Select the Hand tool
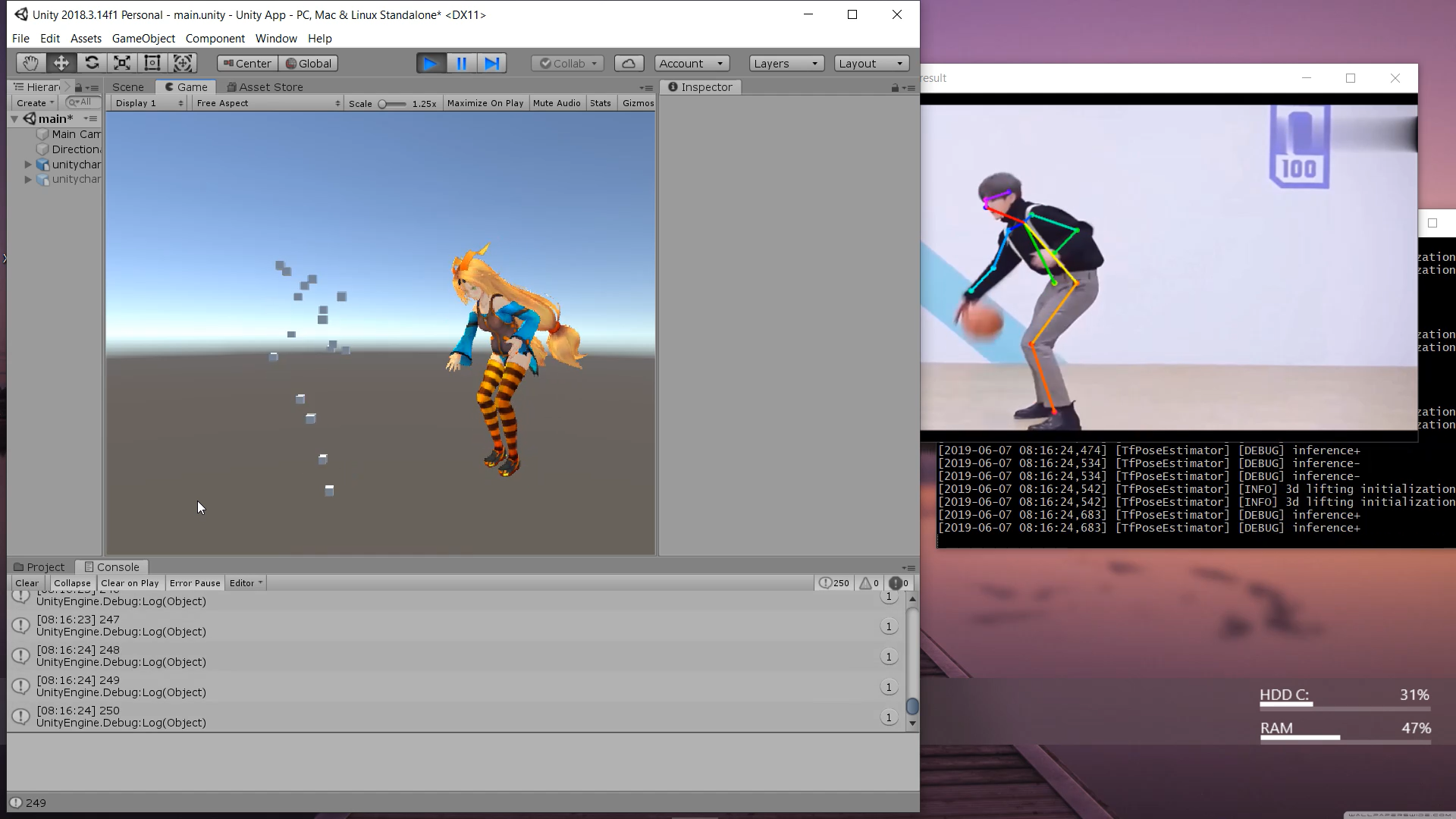 click(30, 63)
